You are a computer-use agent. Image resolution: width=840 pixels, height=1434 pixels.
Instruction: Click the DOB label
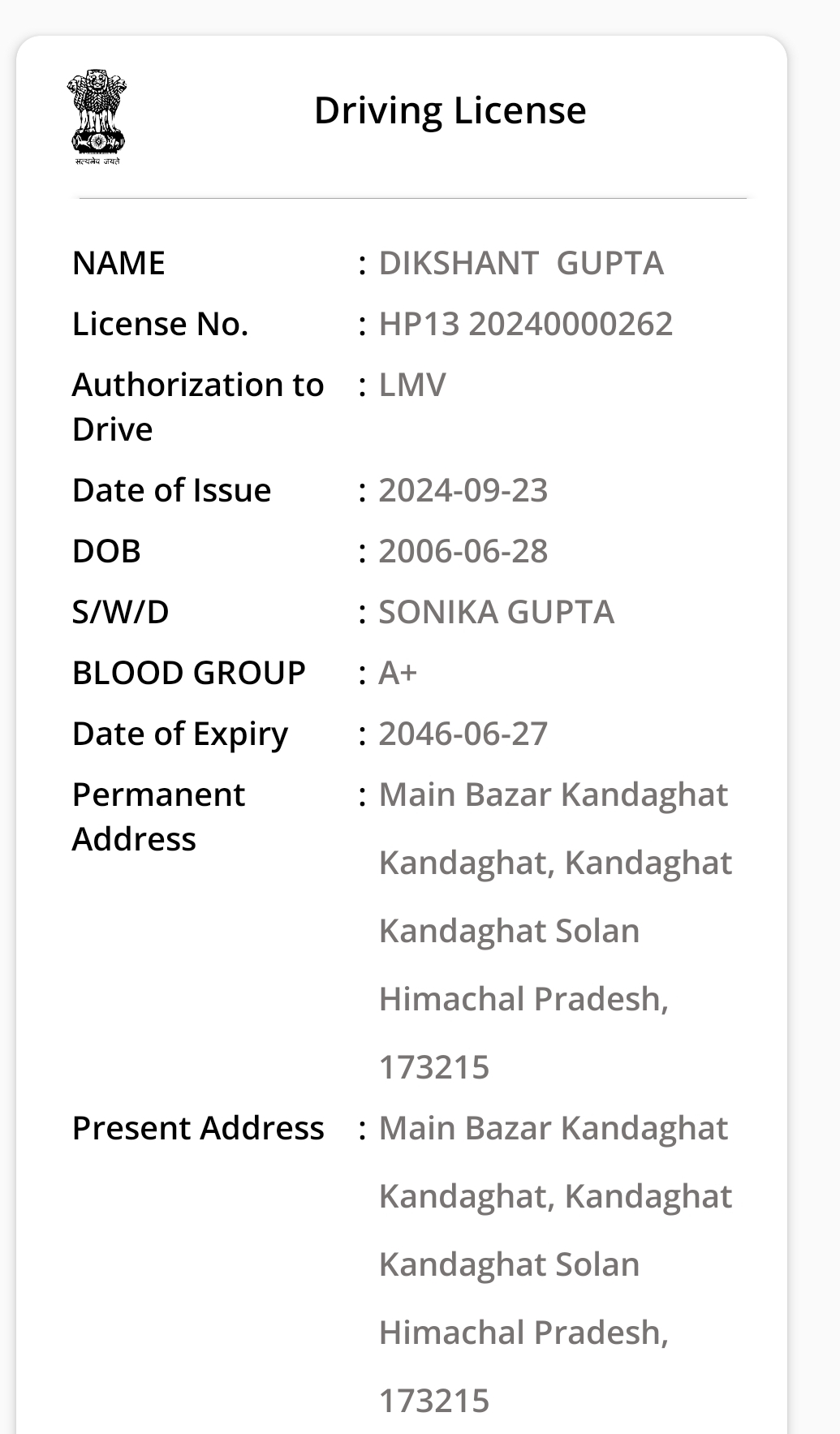pos(106,551)
